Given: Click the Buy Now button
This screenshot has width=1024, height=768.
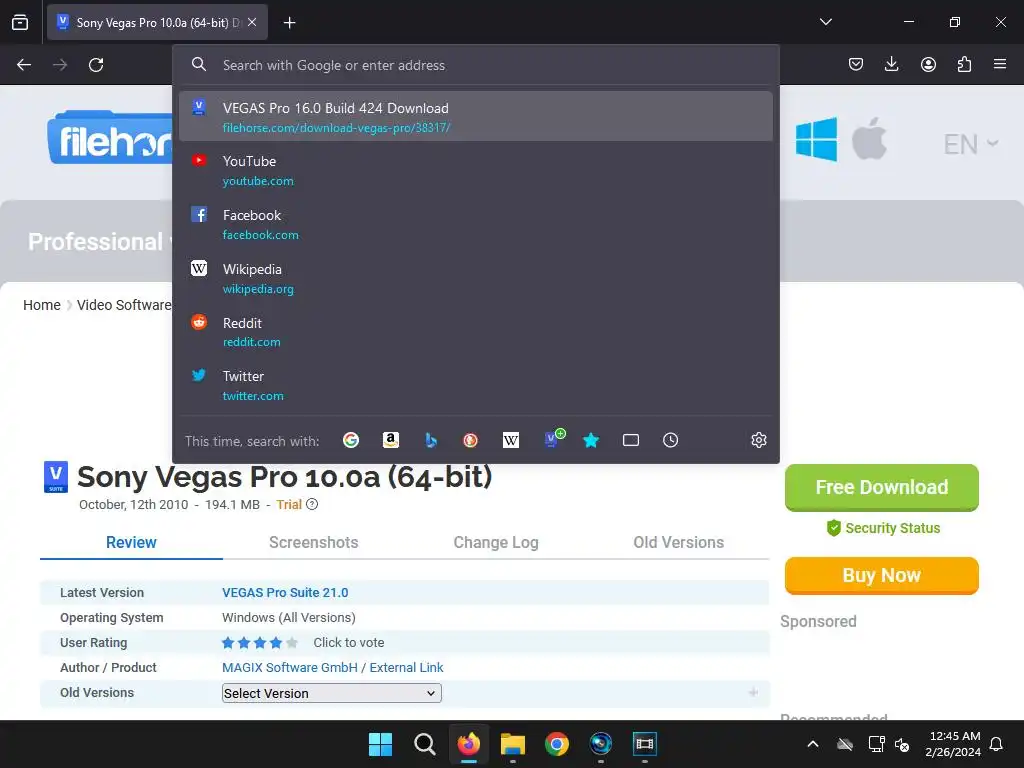Looking at the screenshot, I should (x=882, y=575).
